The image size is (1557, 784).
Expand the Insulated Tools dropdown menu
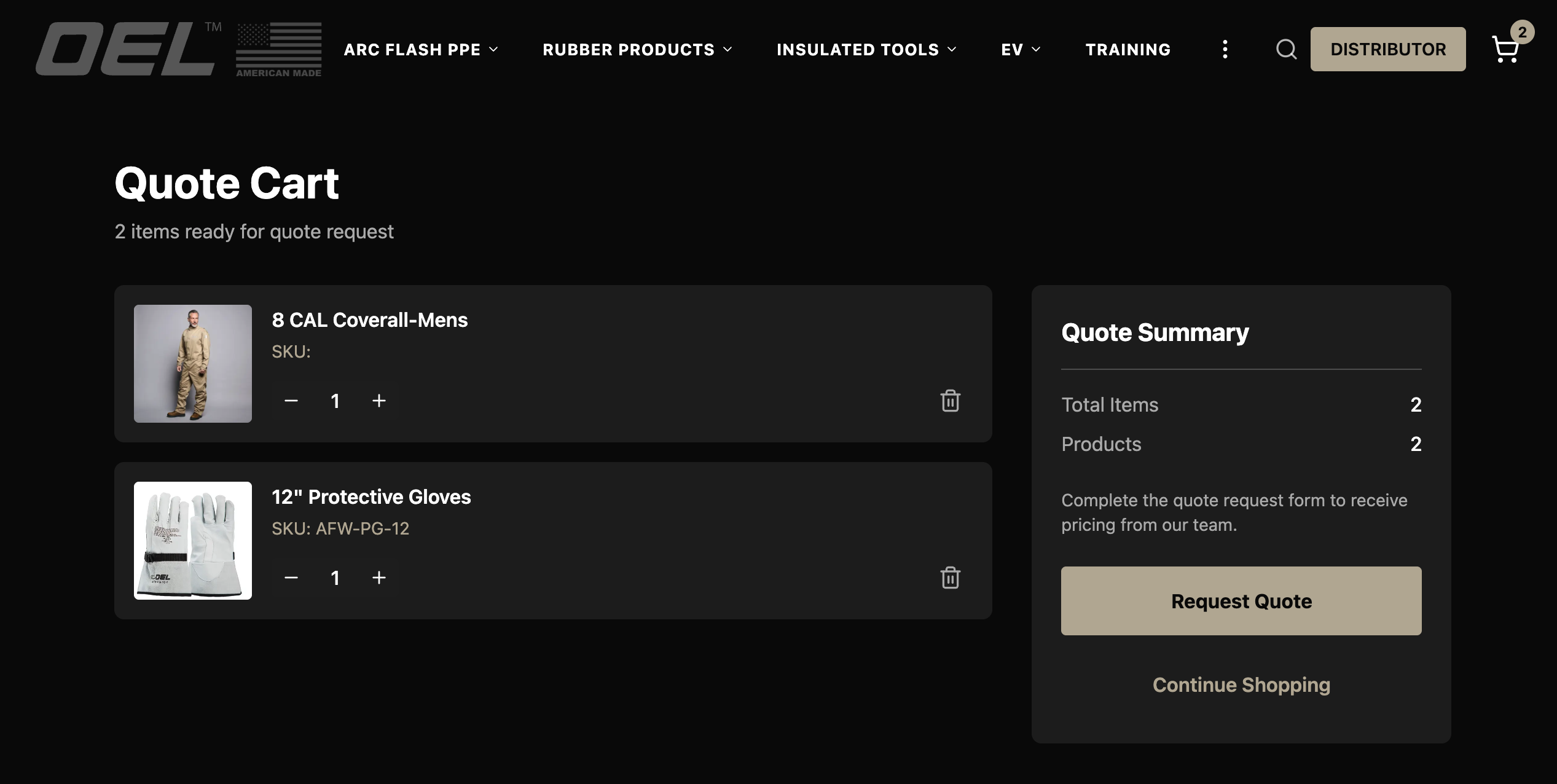[x=867, y=49]
